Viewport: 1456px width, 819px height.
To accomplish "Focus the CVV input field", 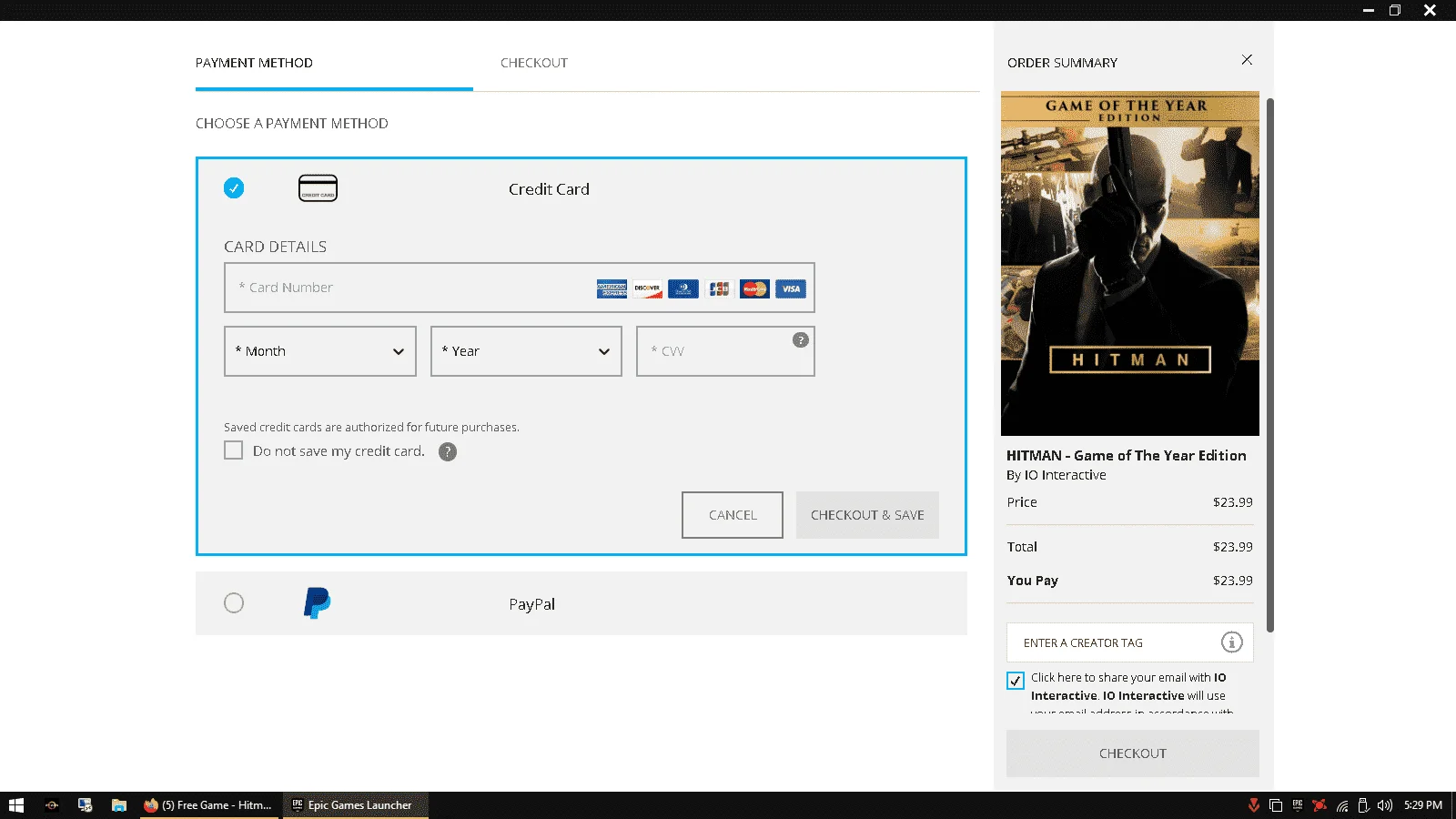I will tap(725, 351).
